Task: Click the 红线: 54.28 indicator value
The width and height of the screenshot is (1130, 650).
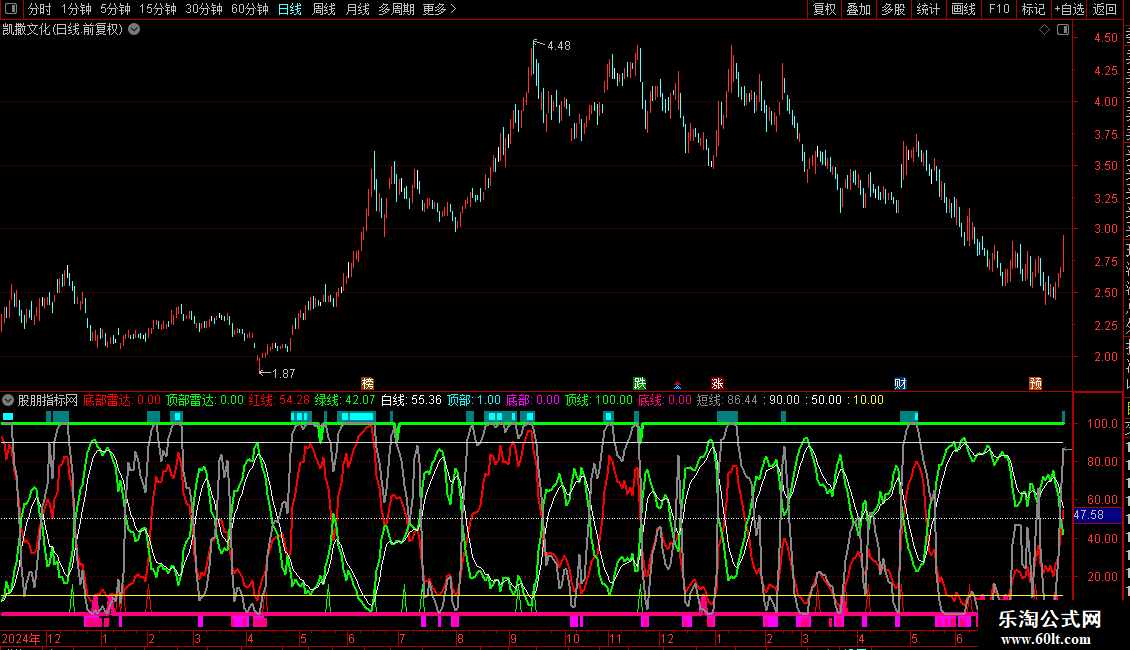Action: [279, 400]
